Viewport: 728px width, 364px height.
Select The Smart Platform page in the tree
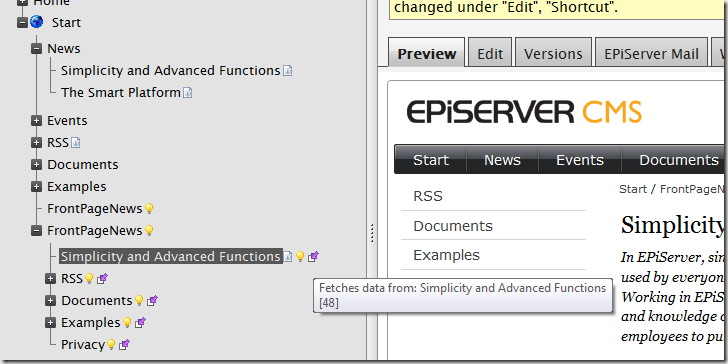tap(121, 93)
